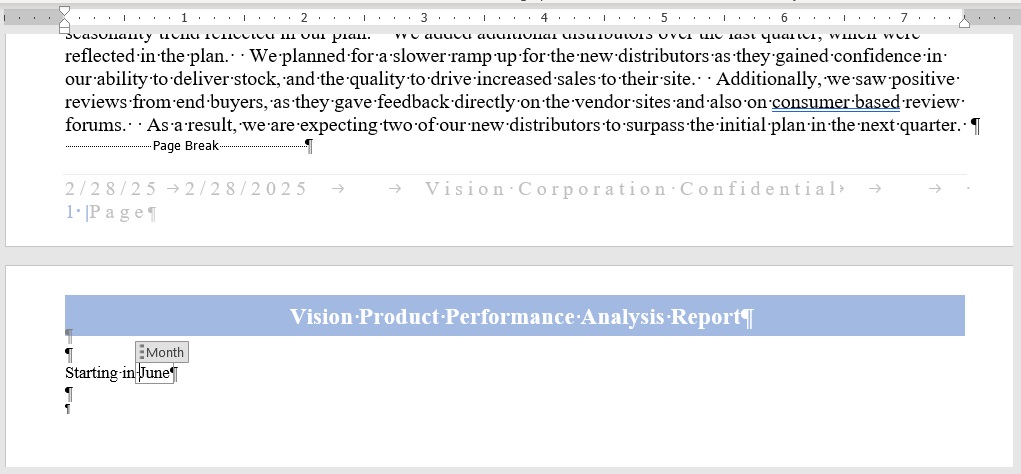The width and height of the screenshot is (1021, 474).
Task: Click the paragraph mark after the Page Break
Action: pyautogui.click(x=310, y=146)
